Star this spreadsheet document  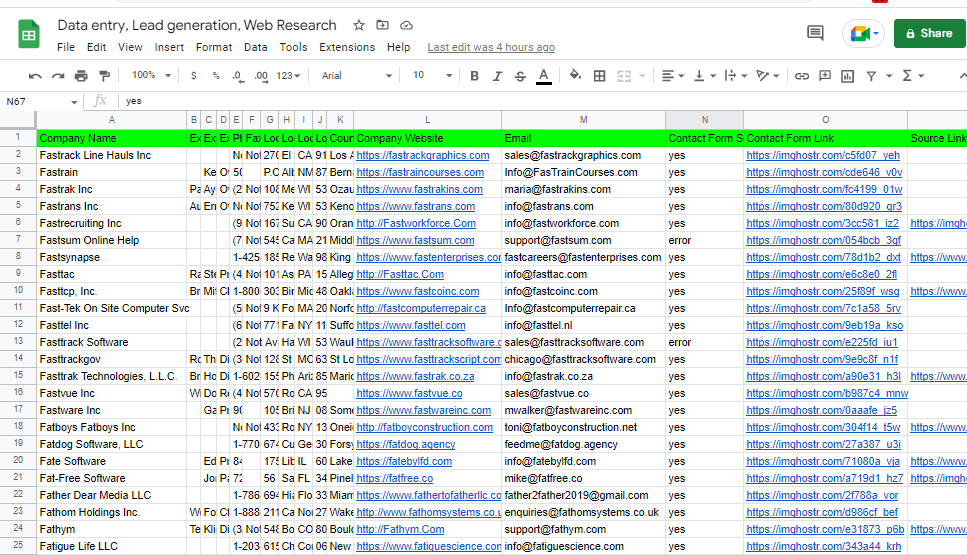(359, 25)
